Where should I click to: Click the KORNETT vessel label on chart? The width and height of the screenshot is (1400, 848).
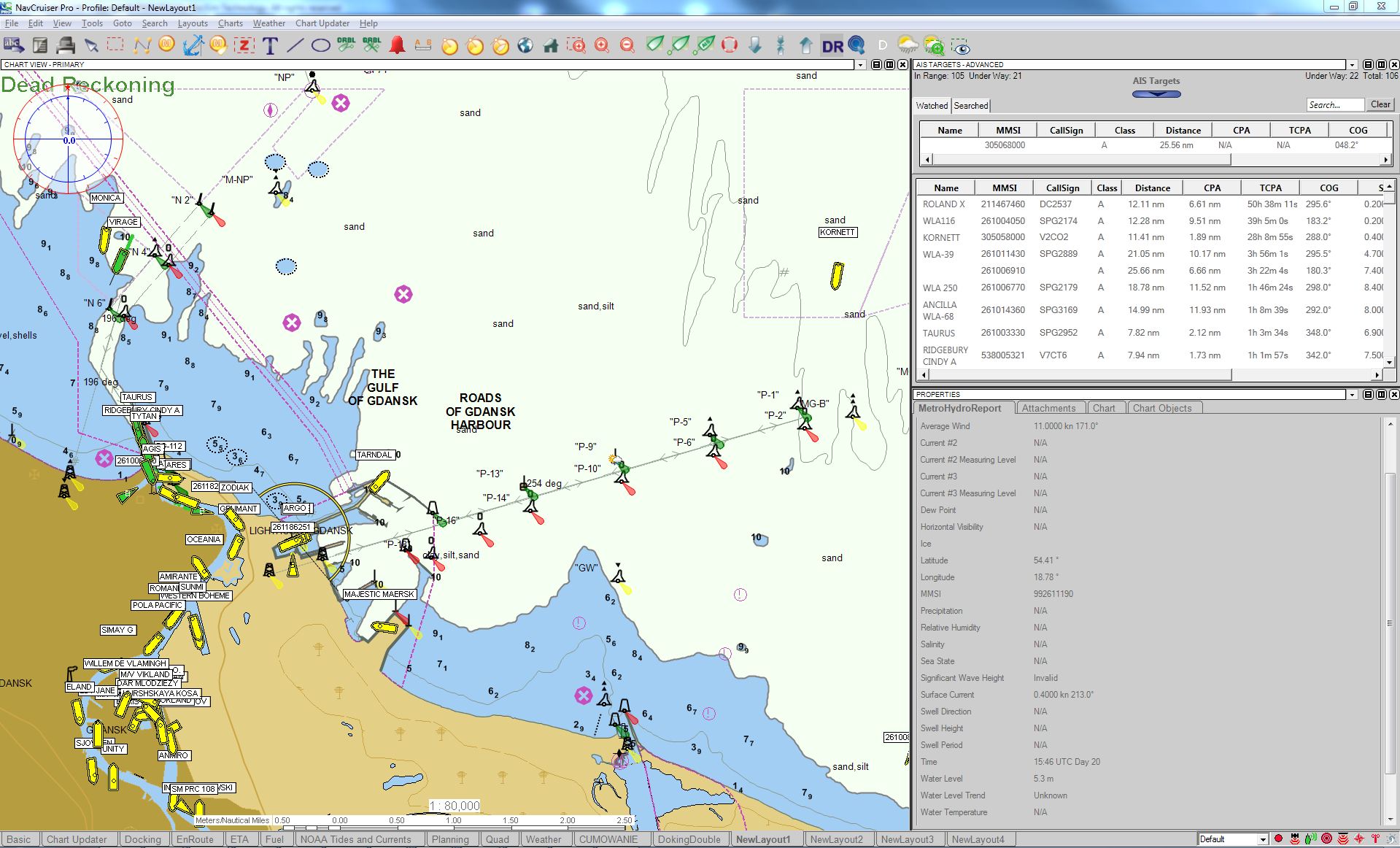[x=838, y=232]
